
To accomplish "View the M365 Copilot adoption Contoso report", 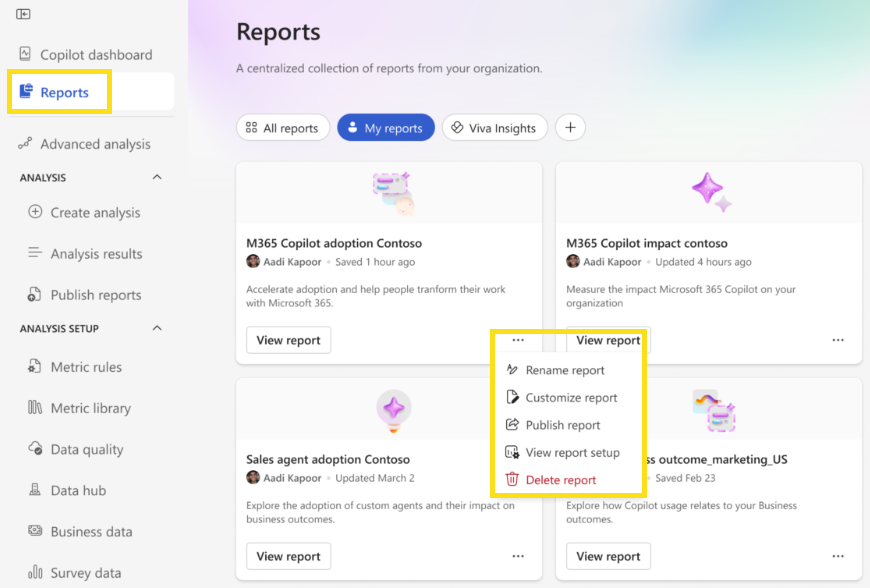I will pyautogui.click(x=288, y=340).
